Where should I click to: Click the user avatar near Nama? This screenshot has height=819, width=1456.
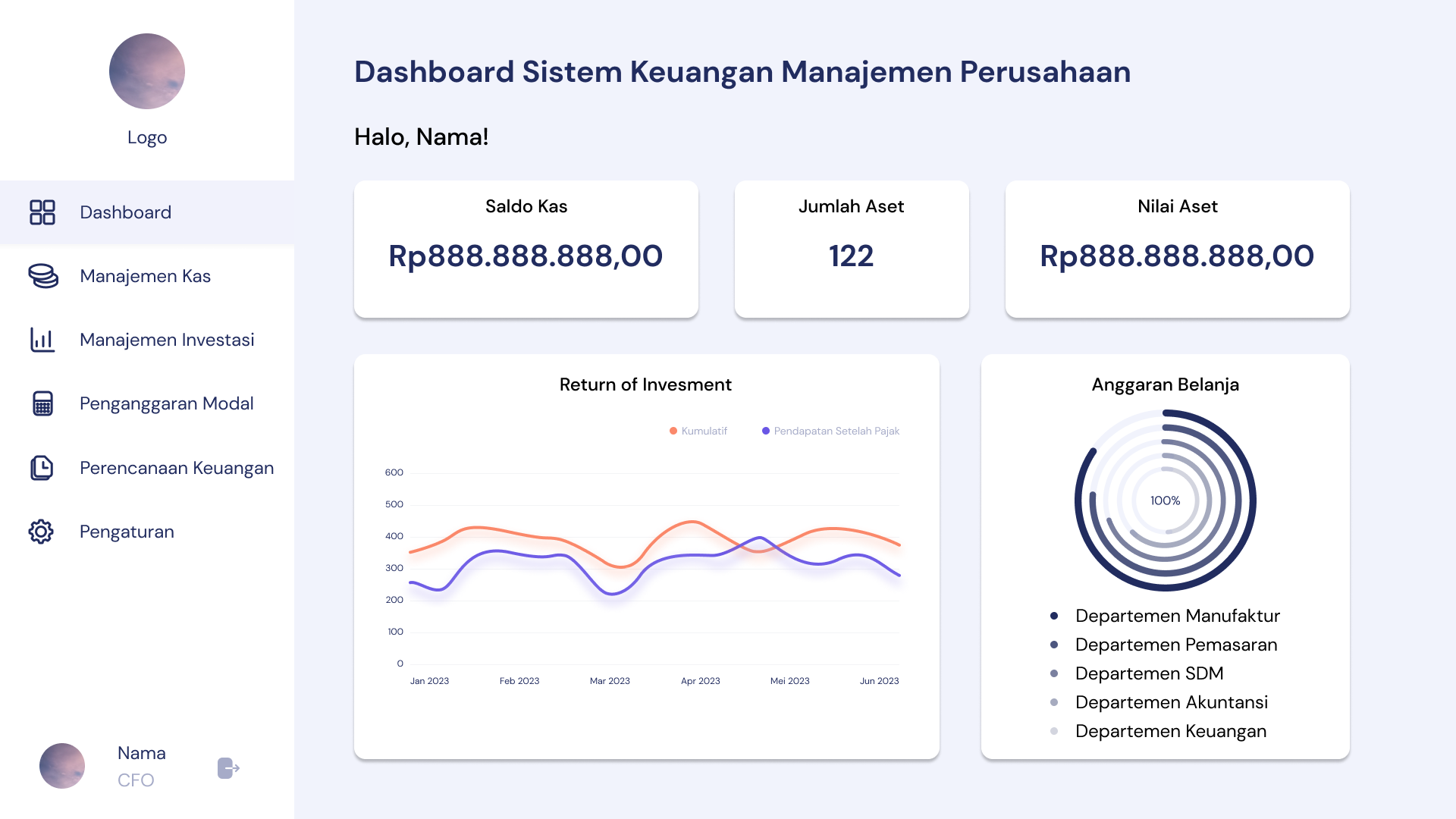point(62,766)
